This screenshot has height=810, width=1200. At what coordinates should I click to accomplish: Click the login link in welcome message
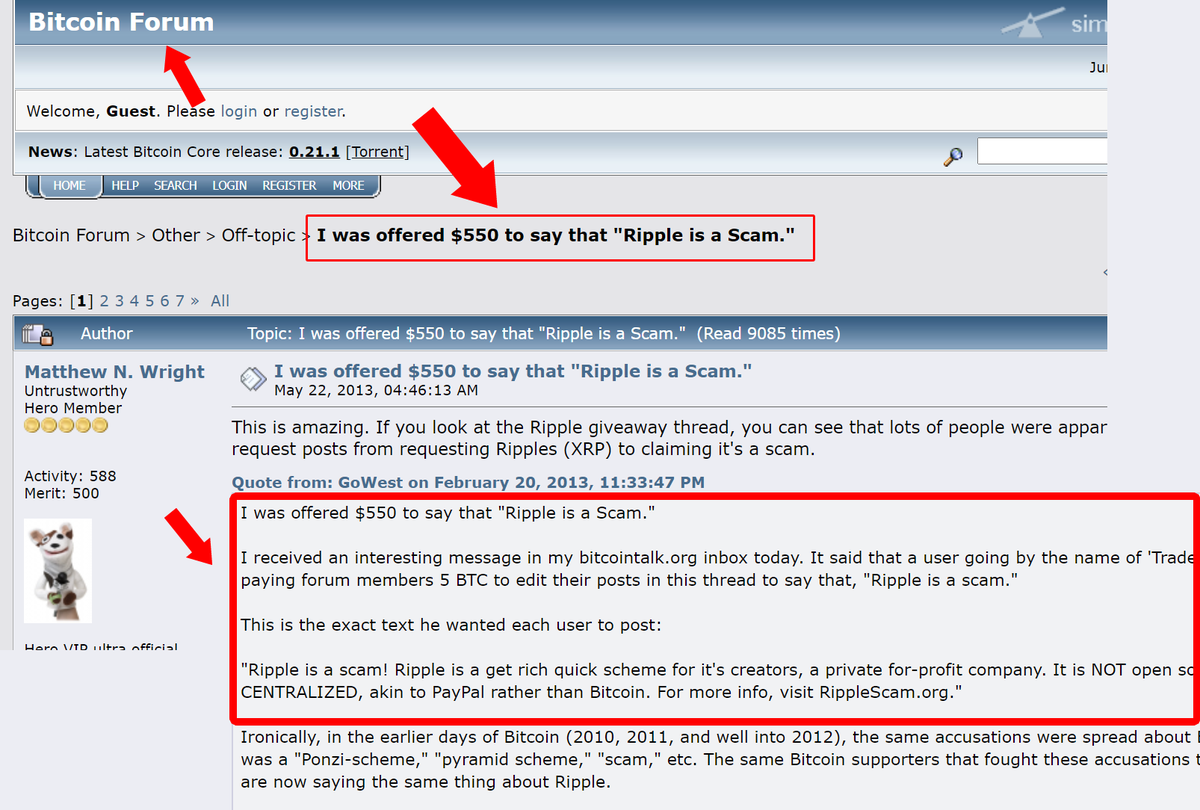click(x=239, y=111)
